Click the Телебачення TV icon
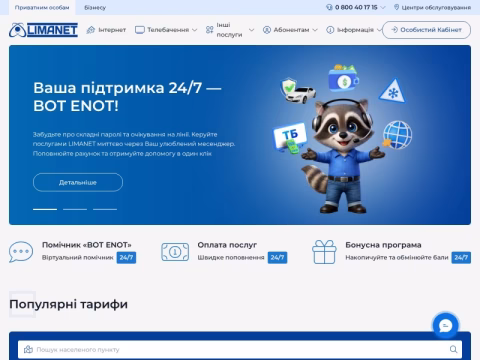 (140, 30)
